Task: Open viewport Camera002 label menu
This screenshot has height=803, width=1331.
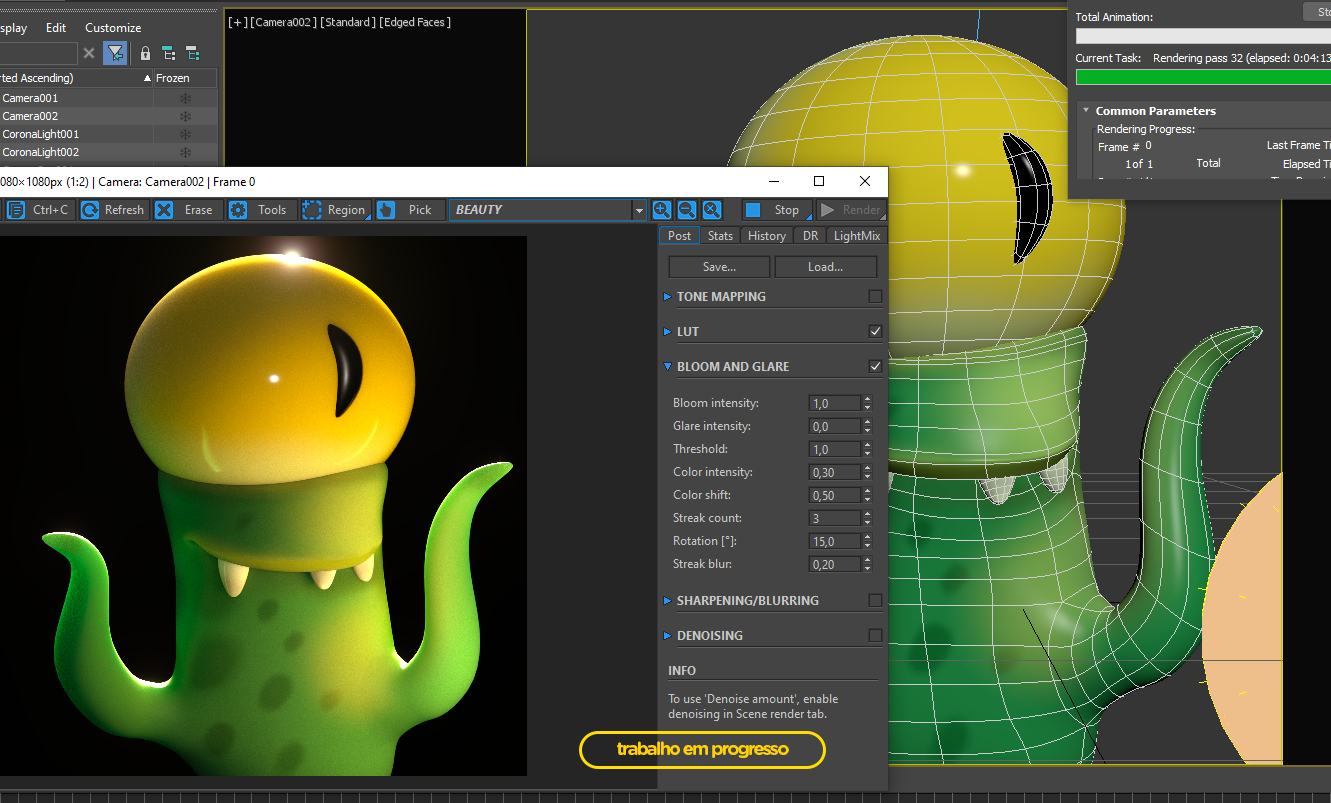Action: tap(282, 22)
